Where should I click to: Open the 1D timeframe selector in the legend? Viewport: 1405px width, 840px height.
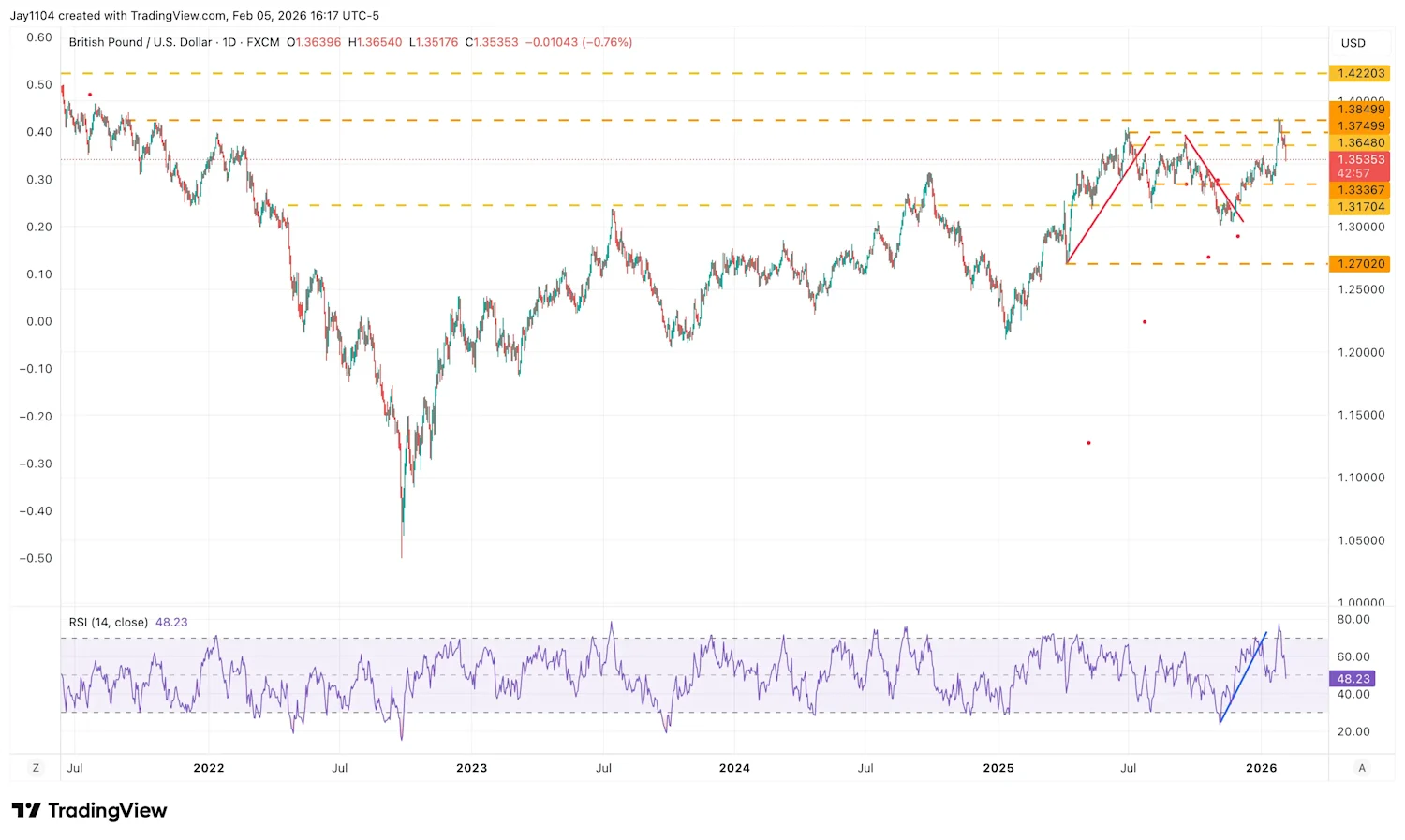230,42
